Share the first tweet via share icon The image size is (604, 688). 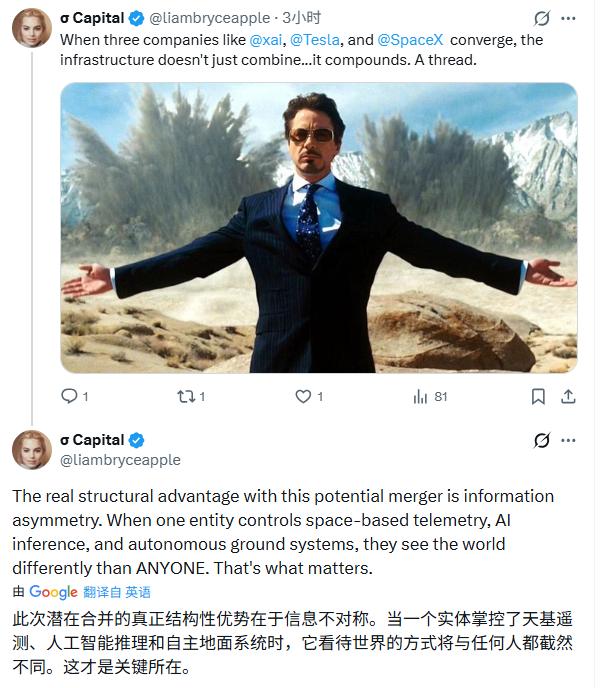568,396
